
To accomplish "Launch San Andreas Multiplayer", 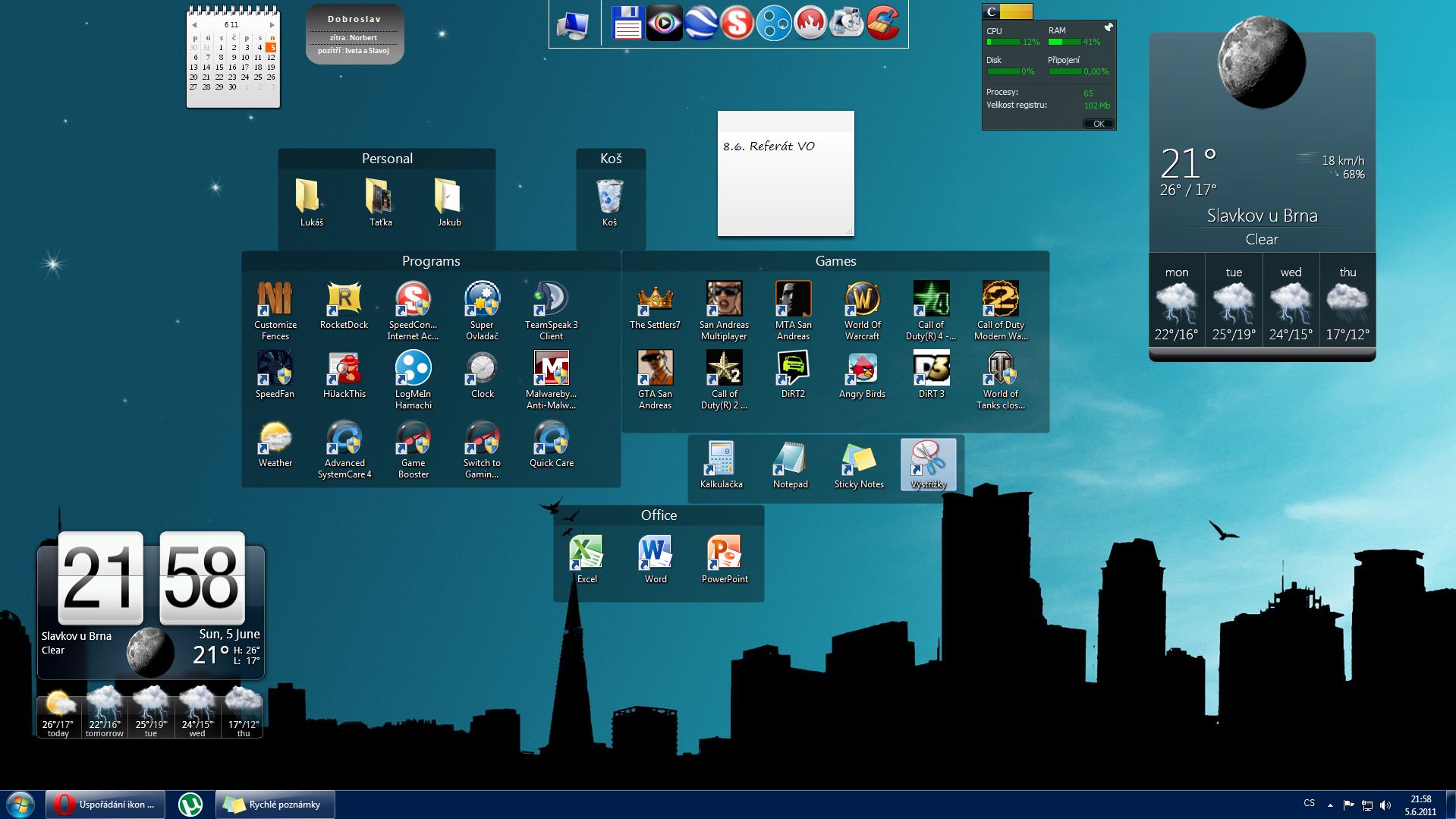I will click(x=724, y=311).
